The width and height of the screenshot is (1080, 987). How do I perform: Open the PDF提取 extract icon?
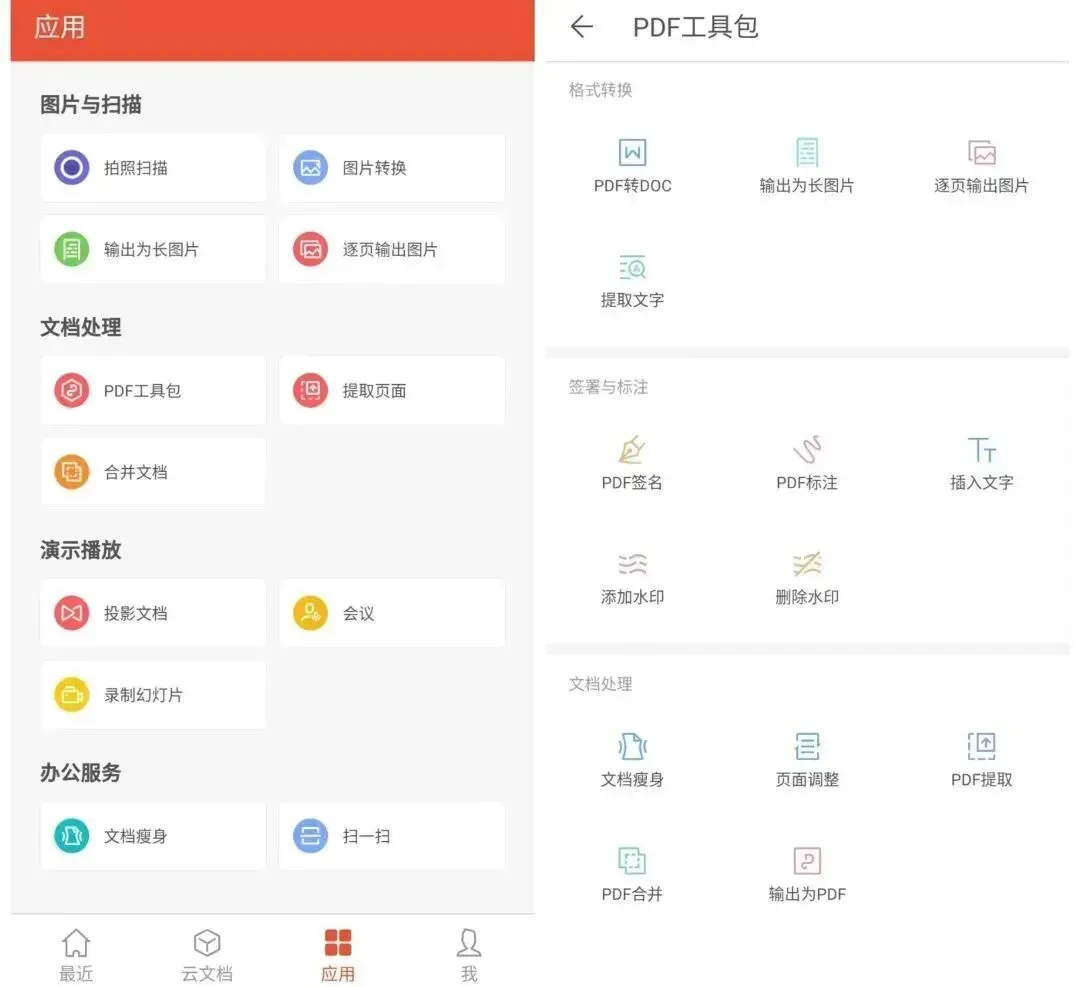982,747
